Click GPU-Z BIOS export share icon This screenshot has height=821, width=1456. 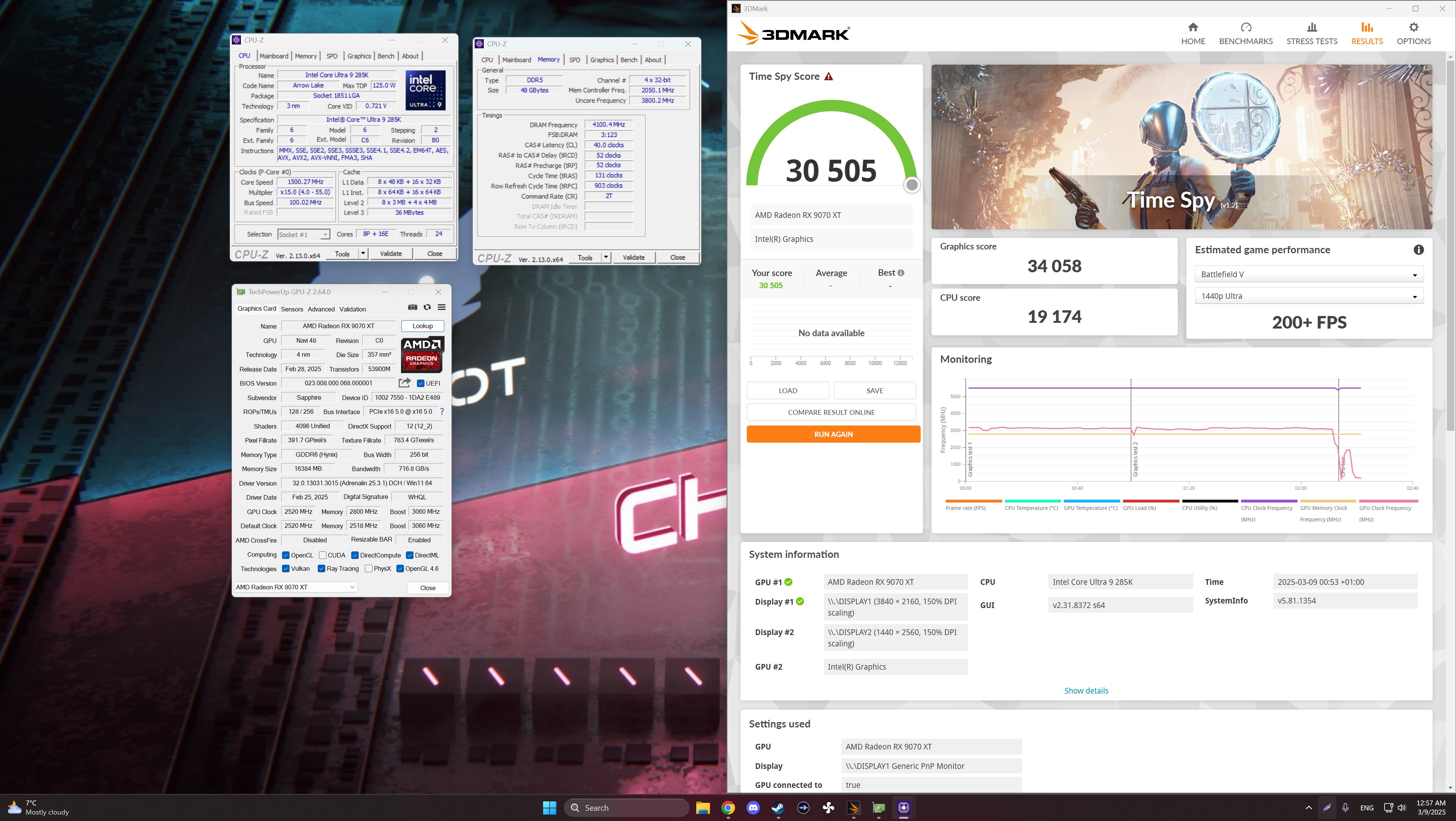[x=405, y=383]
